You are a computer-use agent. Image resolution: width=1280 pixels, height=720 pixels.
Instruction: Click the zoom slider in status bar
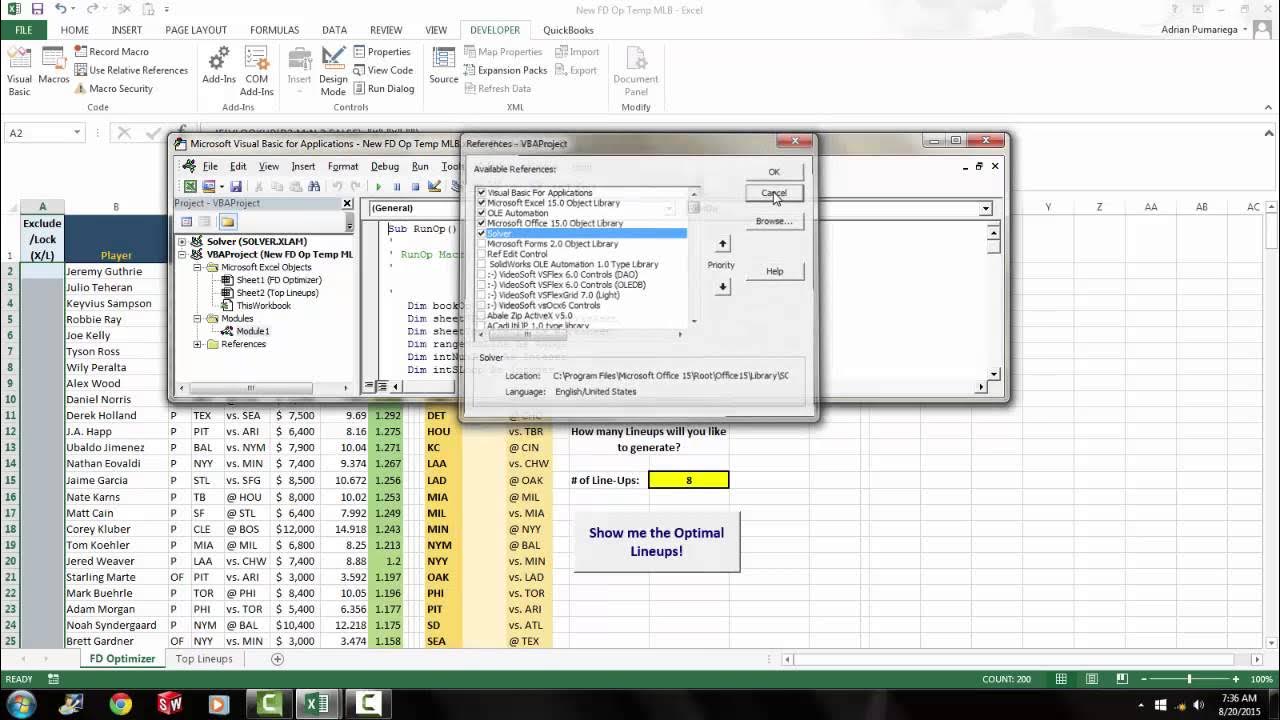[x=1189, y=679]
